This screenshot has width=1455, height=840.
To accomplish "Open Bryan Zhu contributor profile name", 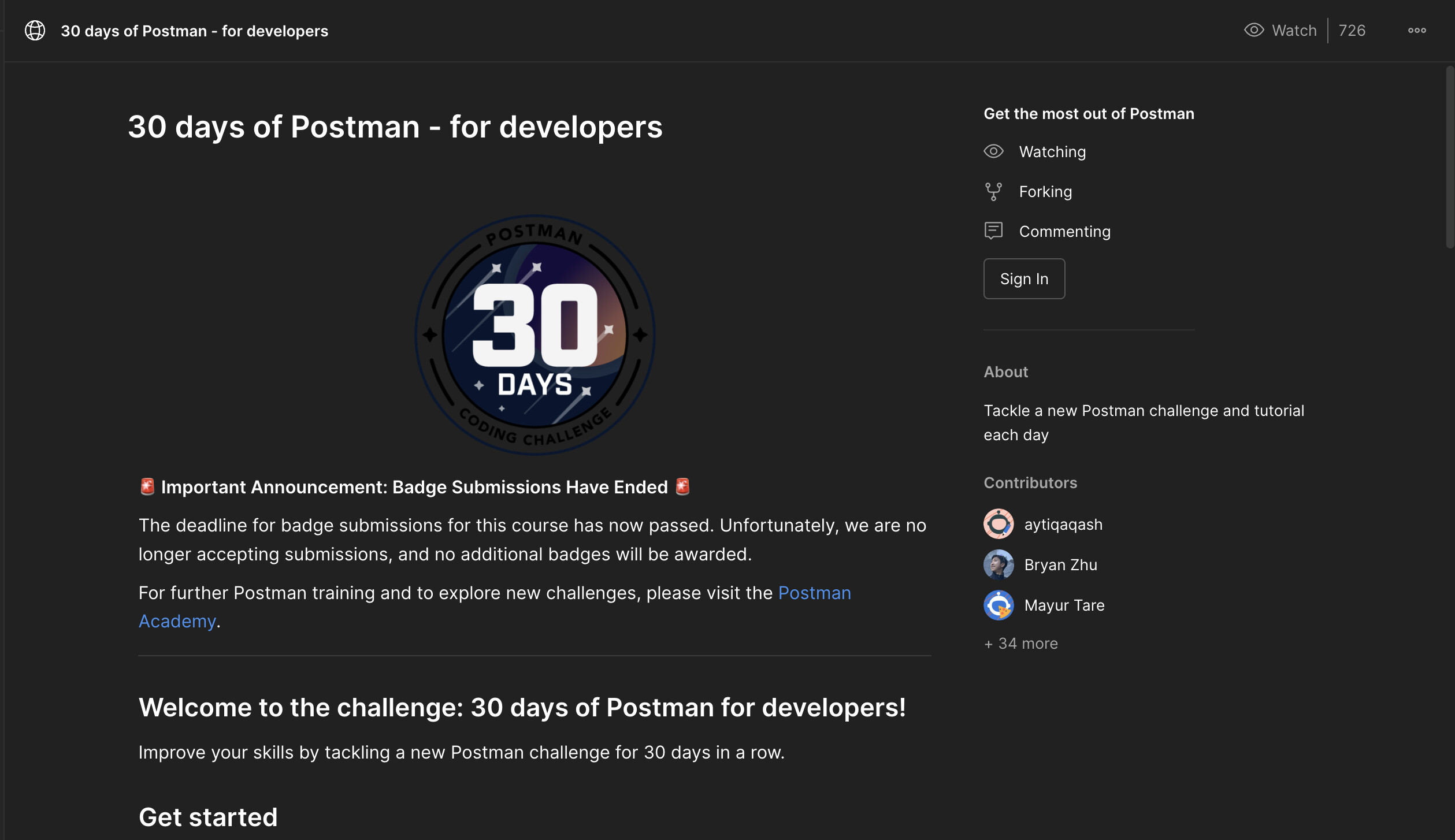I will [x=1060, y=565].
